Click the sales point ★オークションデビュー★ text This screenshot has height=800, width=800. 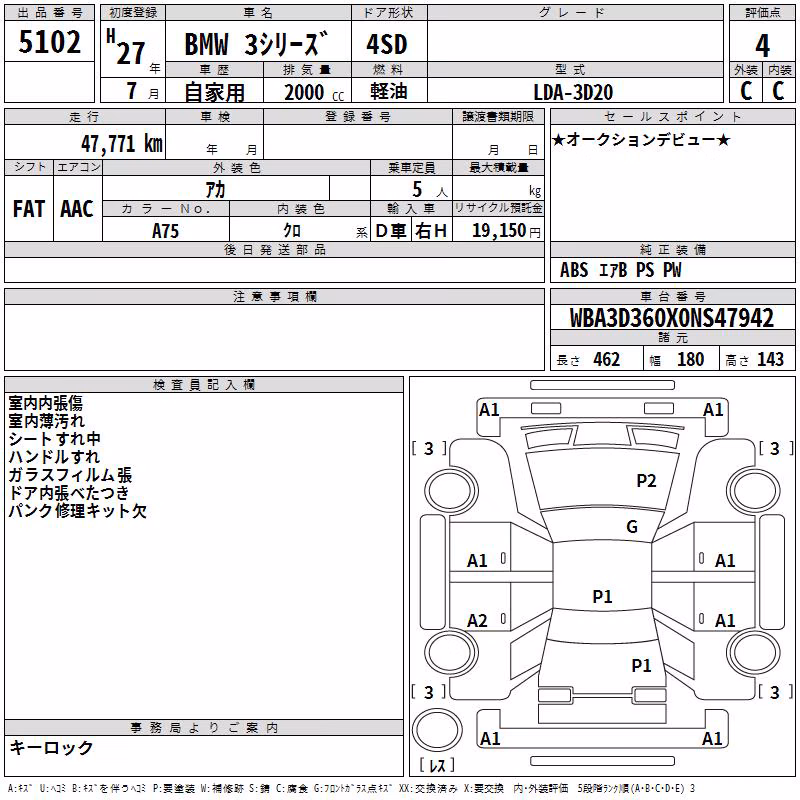(x=641, y=139)
